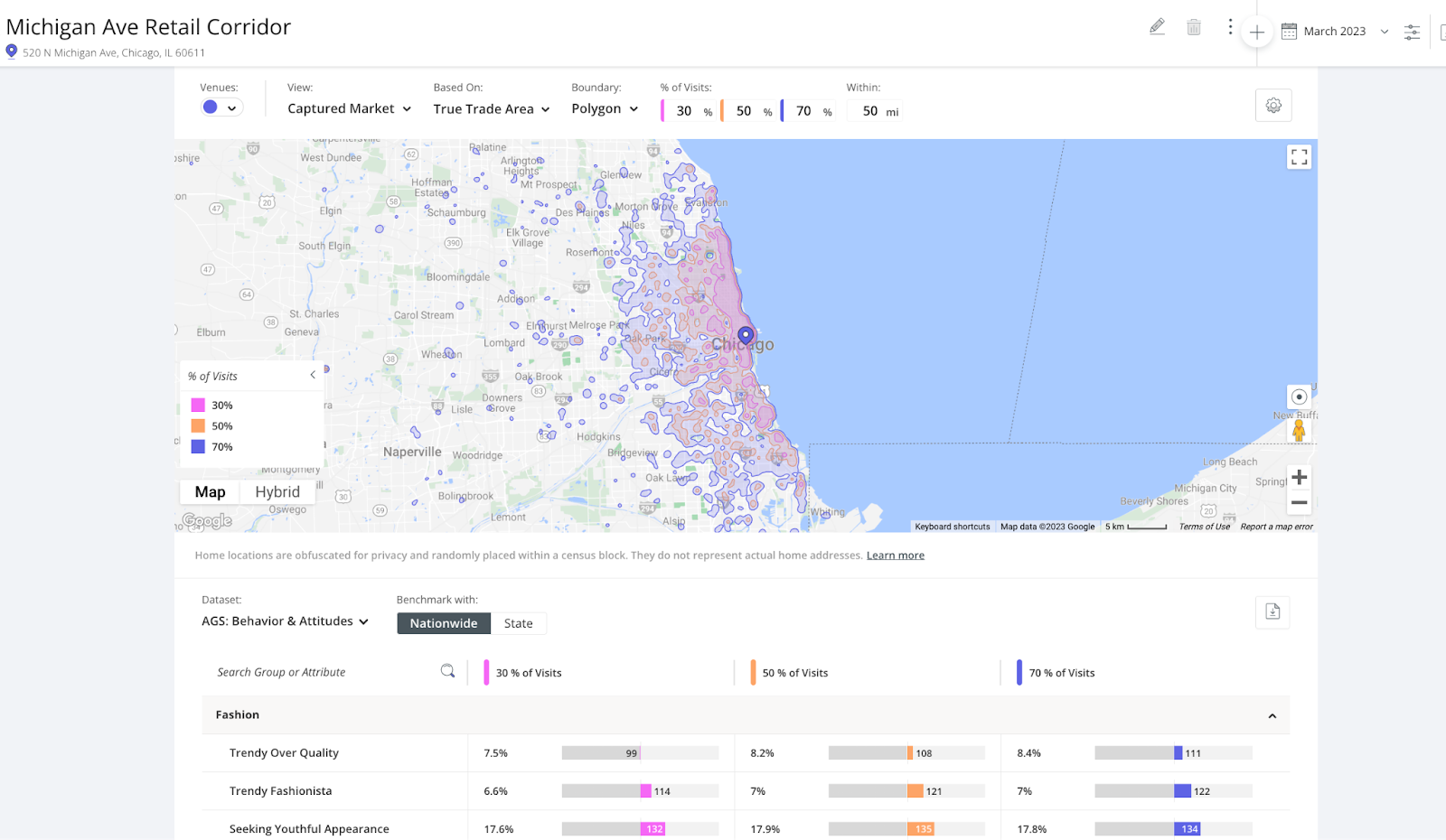Open the Learn more privacy link
The width and height of the screenshot is (1446, 840).
(895, 555)
